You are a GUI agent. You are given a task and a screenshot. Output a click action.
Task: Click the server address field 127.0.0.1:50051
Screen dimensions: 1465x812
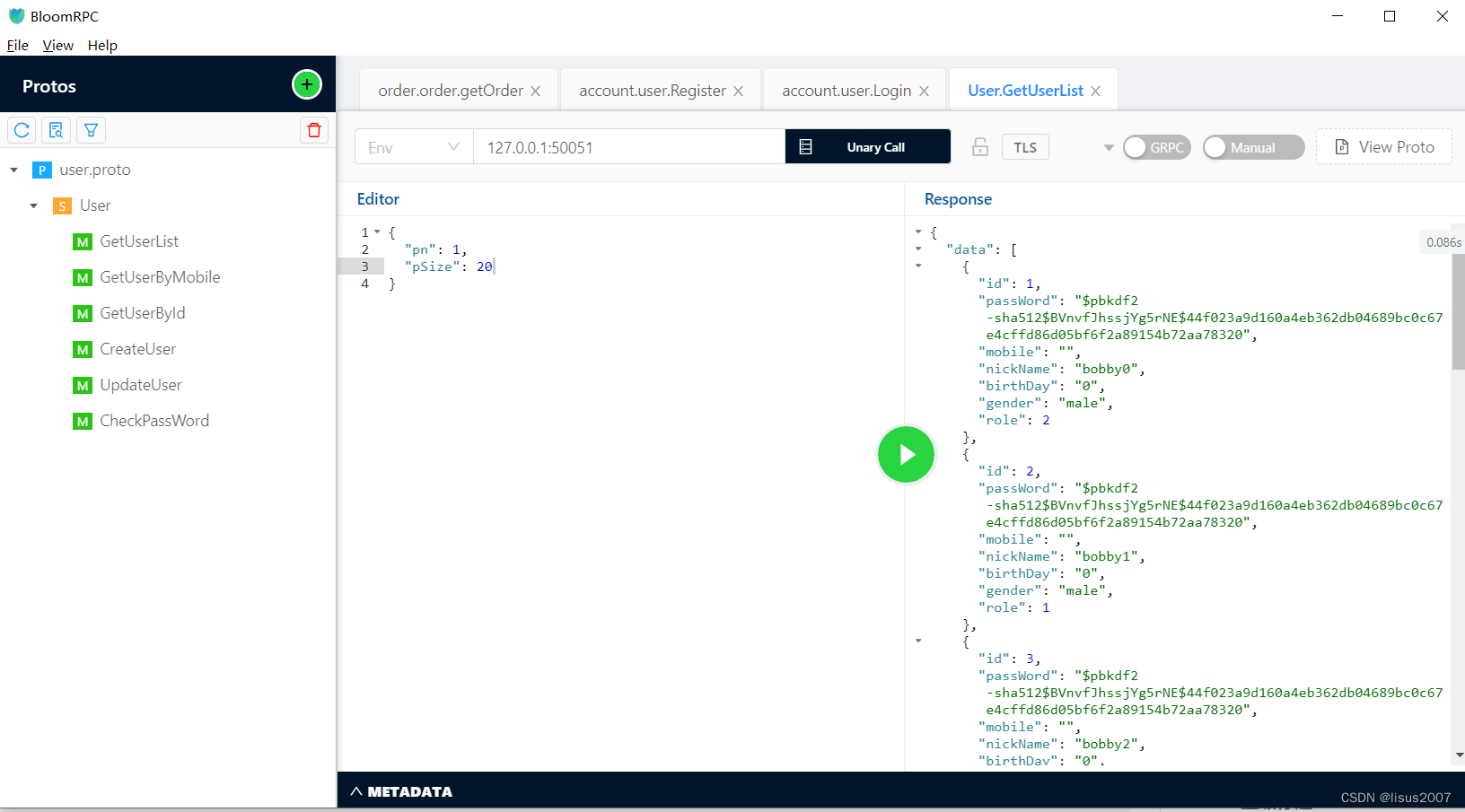point(629,147)
